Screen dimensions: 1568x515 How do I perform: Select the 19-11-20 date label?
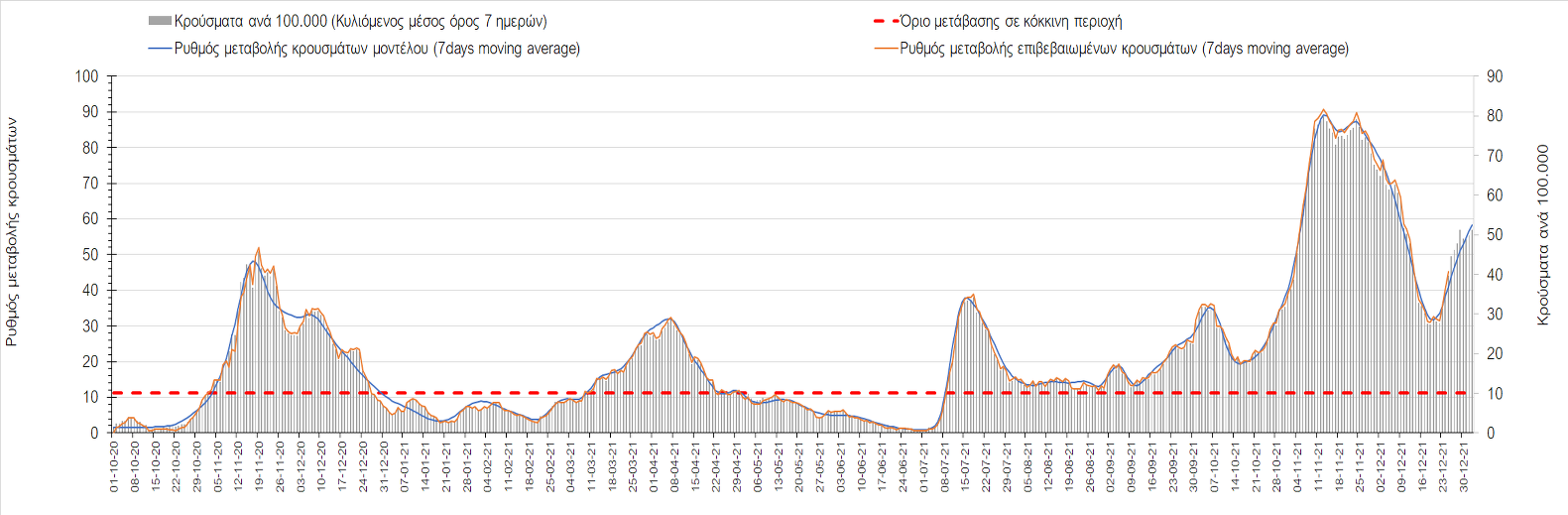[259, 468]
